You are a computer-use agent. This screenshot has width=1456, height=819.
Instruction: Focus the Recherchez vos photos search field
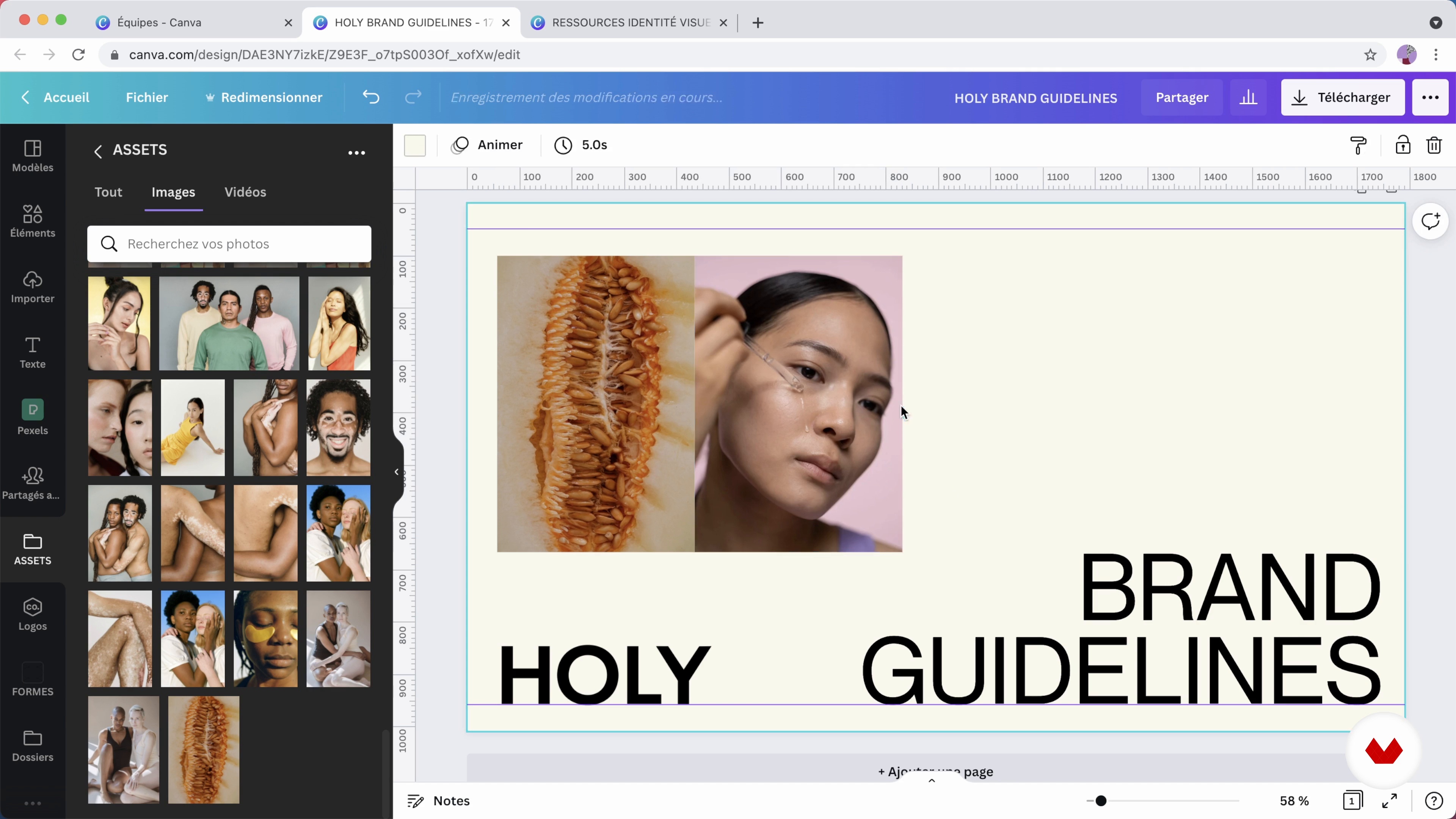(x=229, y=243)
